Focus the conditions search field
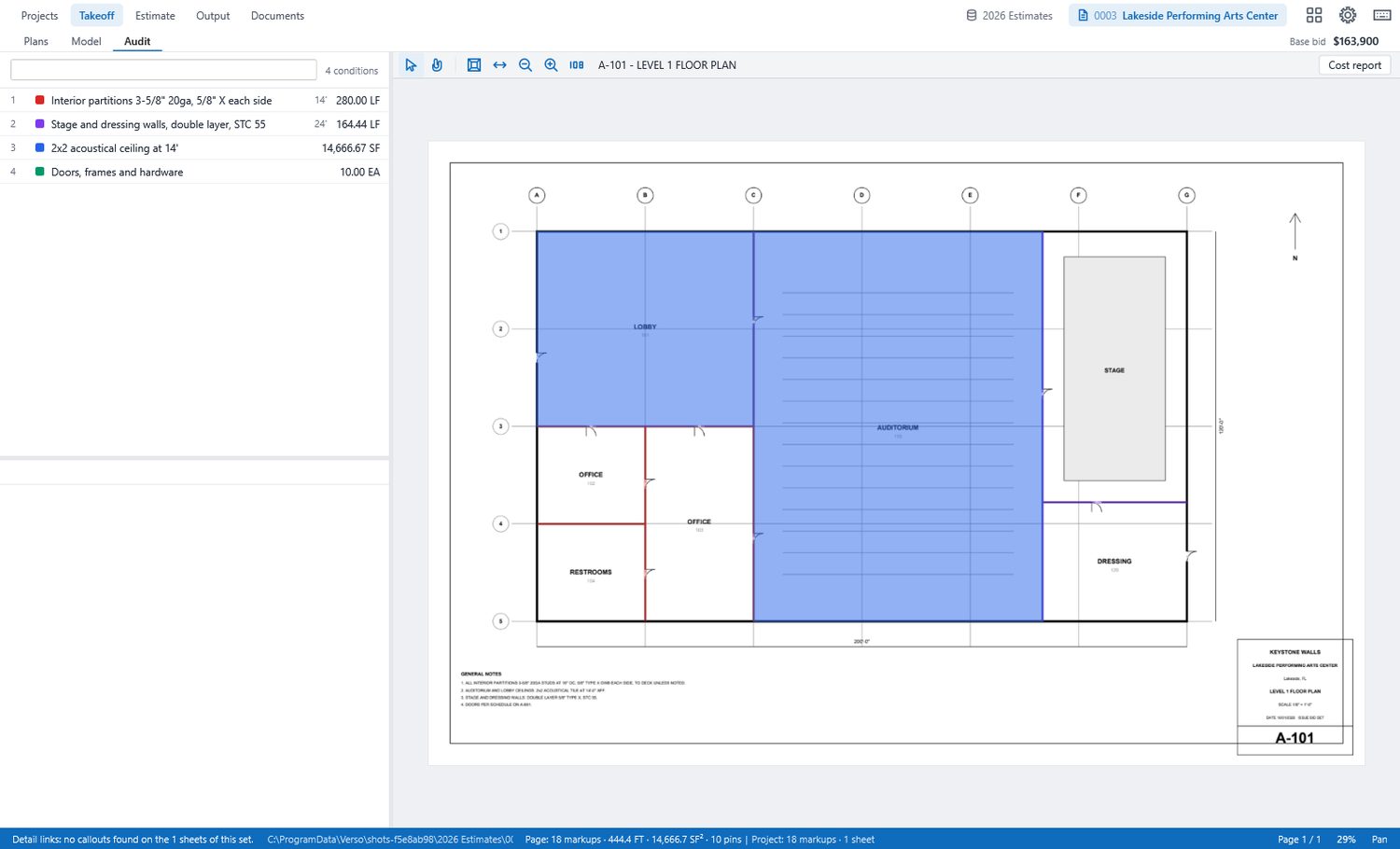This screenshot has width=1400, height=849. point(163,70)
